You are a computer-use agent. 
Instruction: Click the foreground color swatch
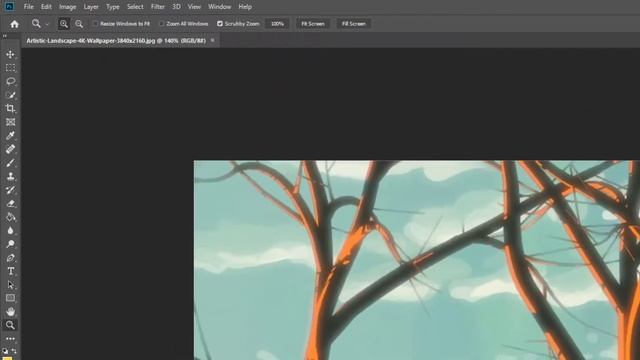tap(7, 358)
